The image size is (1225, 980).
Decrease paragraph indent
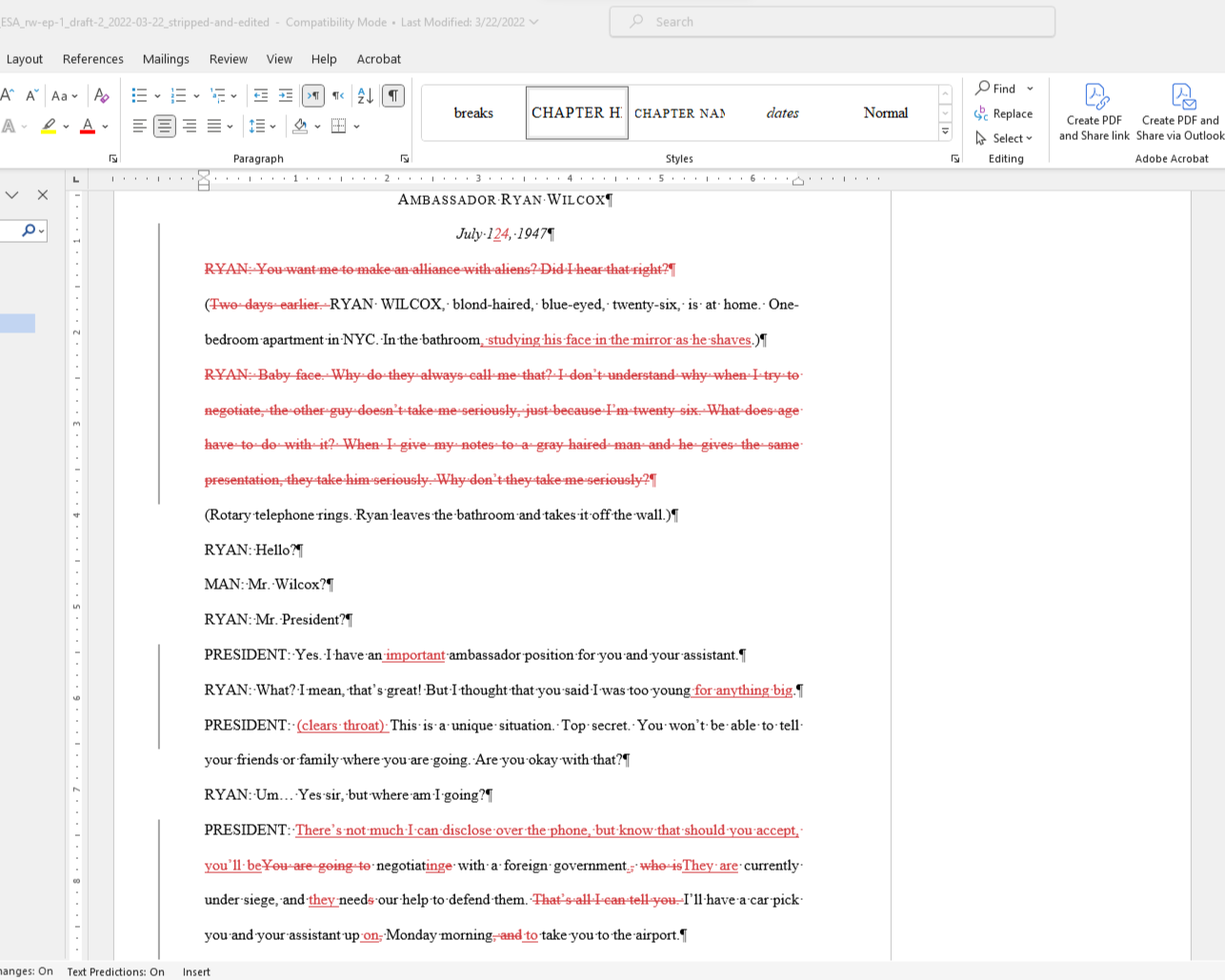tap(260, 95)
